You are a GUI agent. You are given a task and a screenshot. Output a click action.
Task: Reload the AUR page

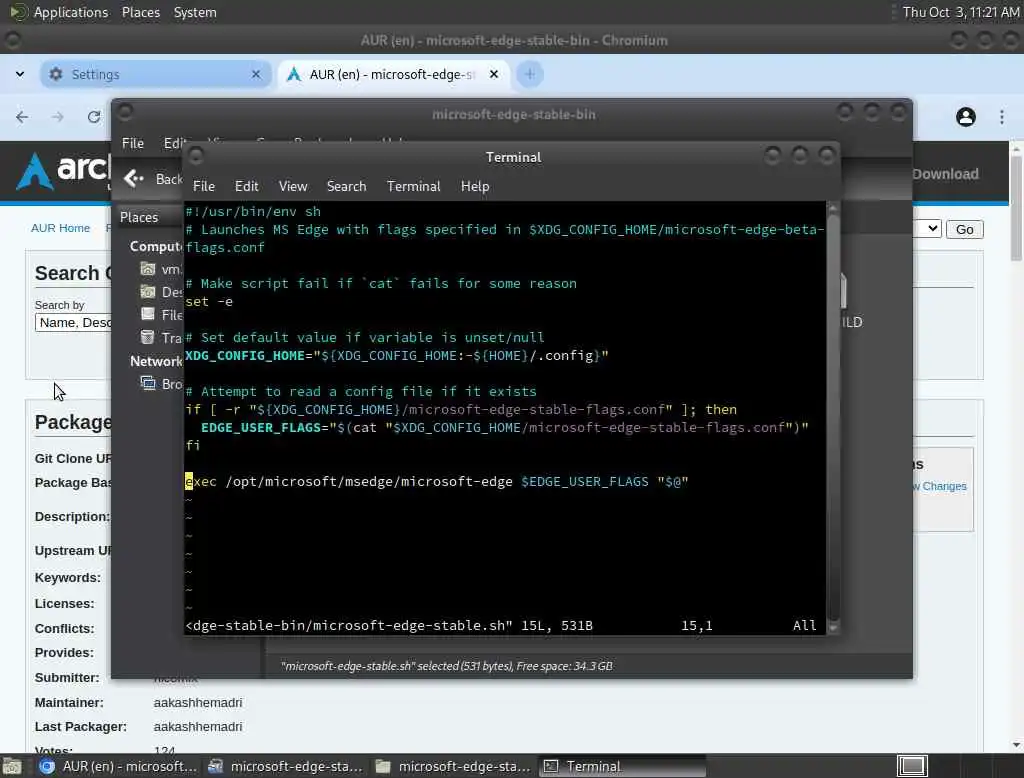(93, 117)
